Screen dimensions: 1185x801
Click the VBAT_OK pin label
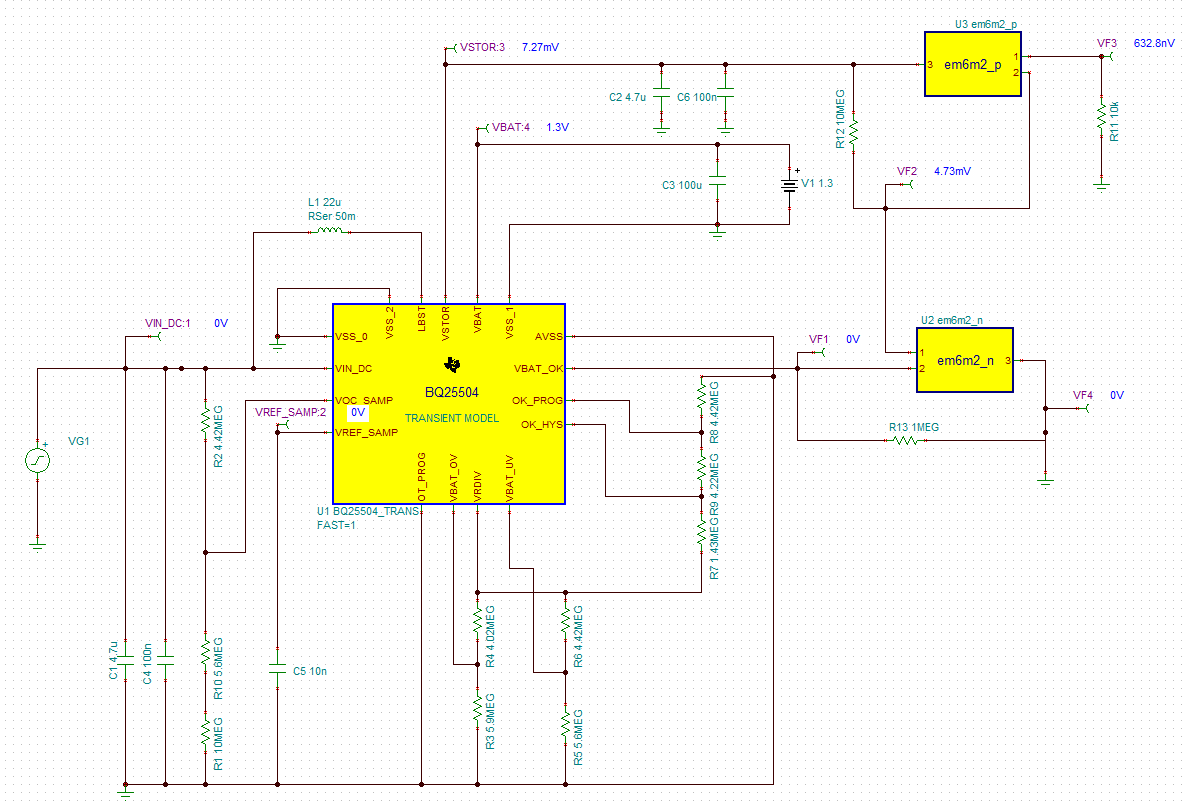pyautogui.click(x=538, y=369)
